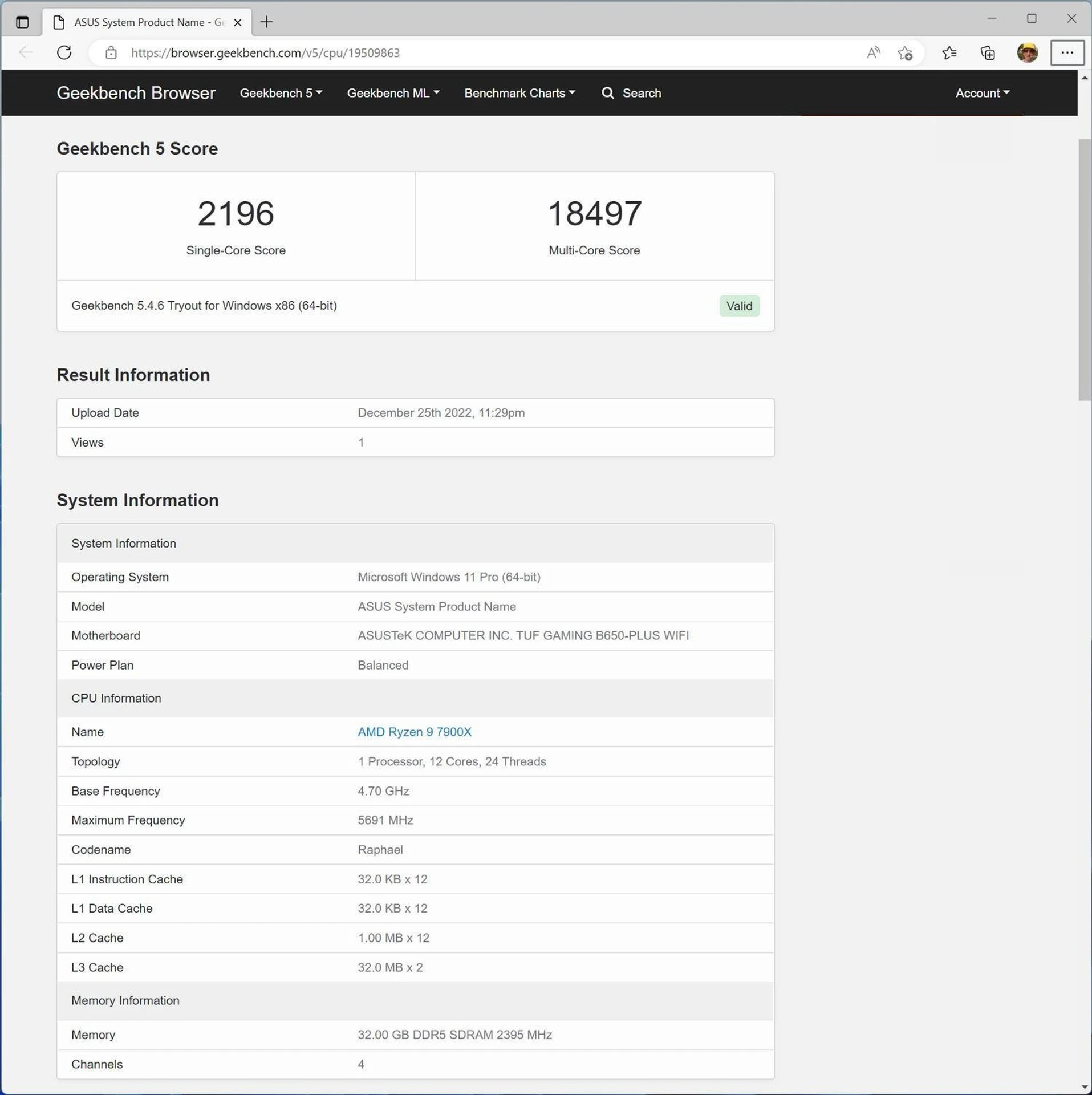Click the Valid badge
The width and height of the screenshot is (1092, 1095).
[x=739, y=306]
